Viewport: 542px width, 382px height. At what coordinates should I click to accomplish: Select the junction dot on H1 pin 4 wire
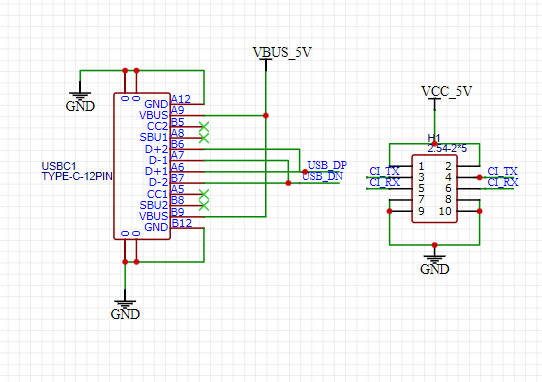[479, 177]
